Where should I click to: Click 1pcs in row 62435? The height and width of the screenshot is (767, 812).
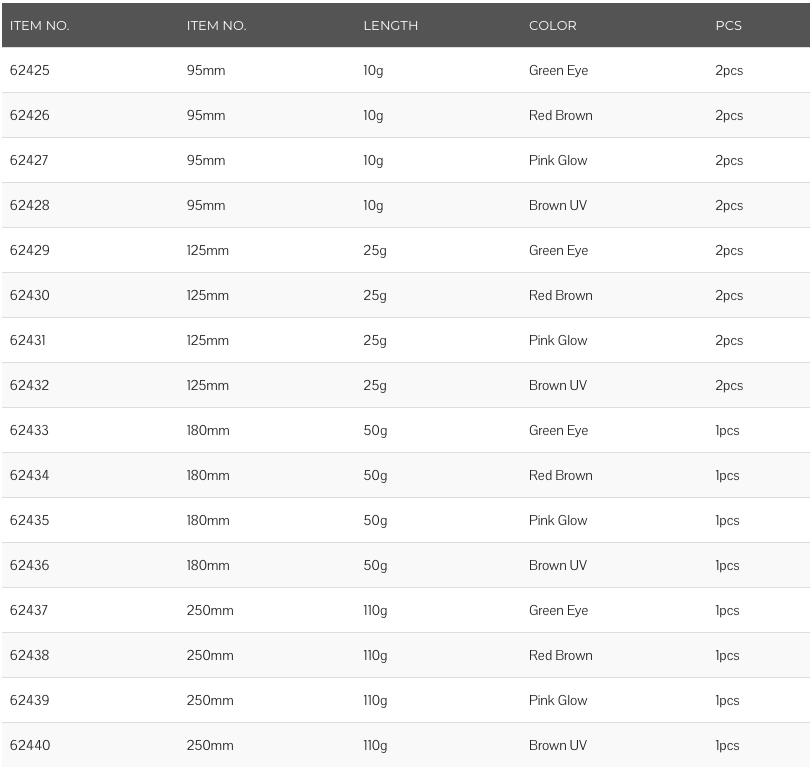[727, 521]
